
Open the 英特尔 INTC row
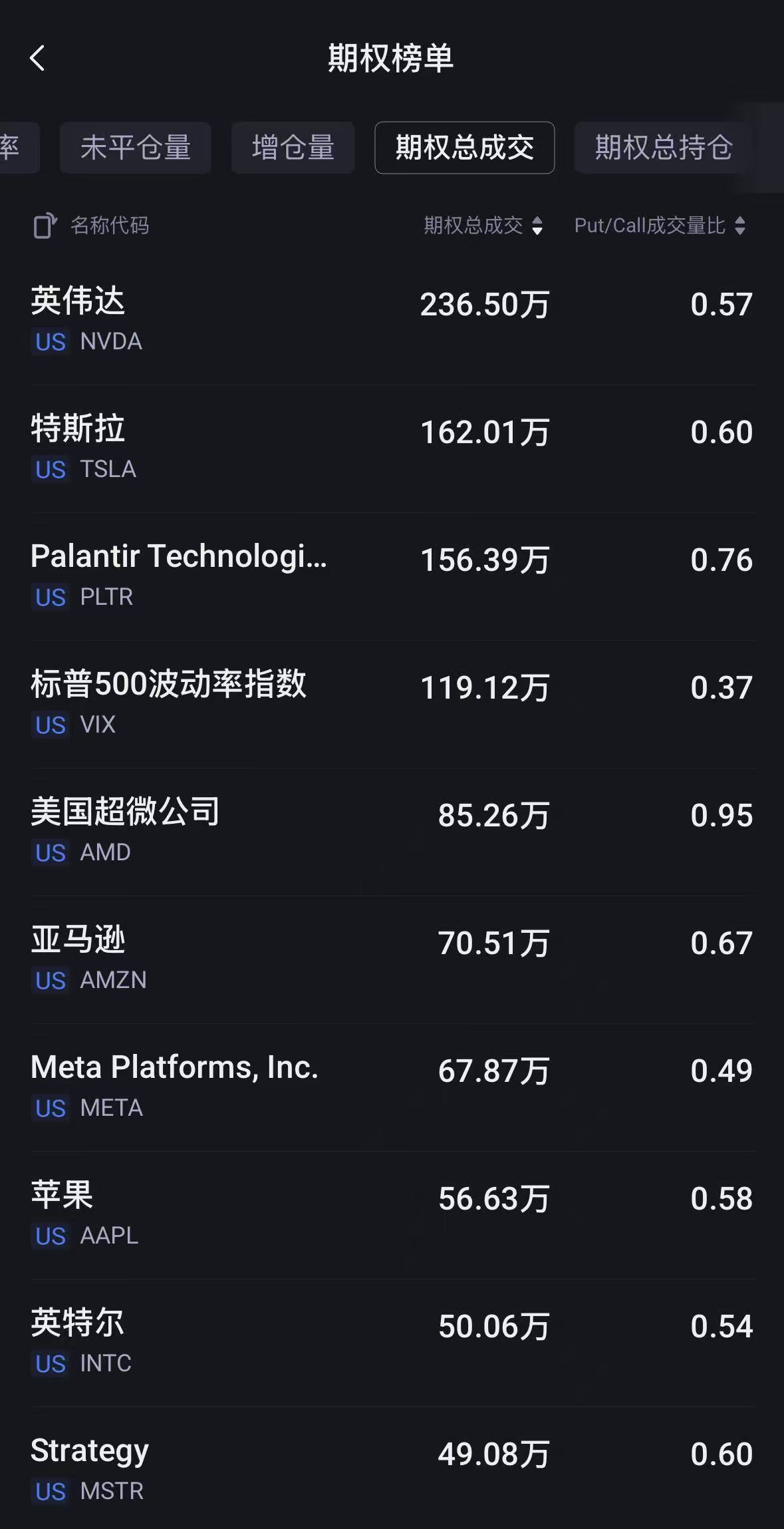(x=392, y=1341)
